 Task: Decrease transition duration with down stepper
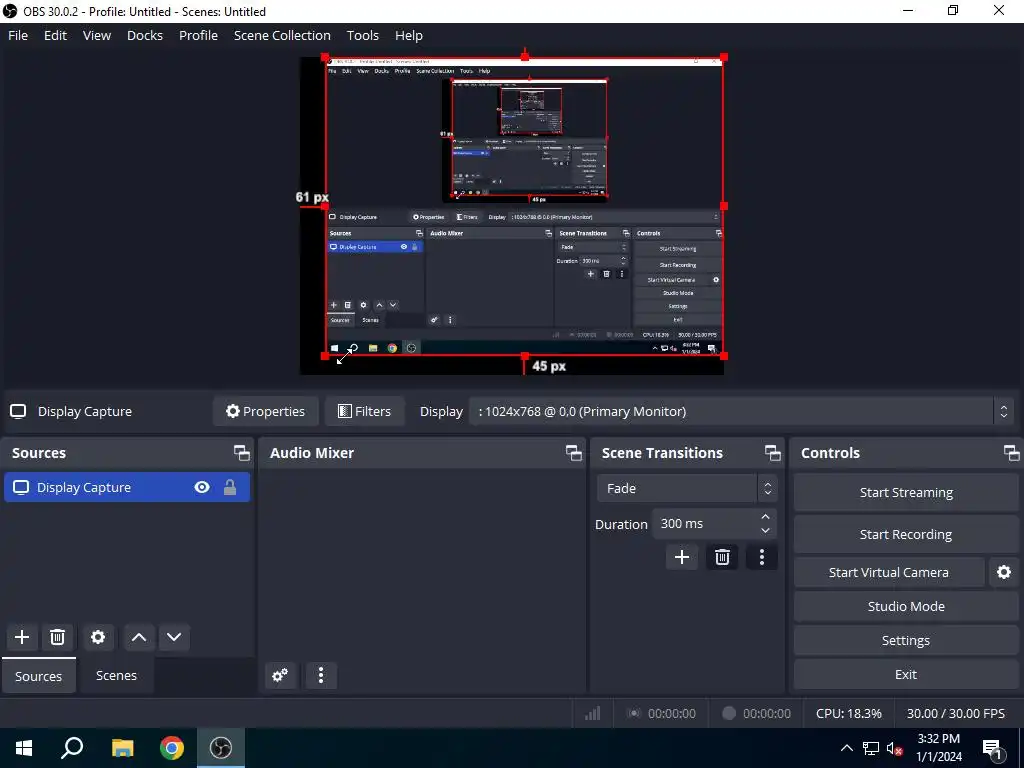(765, 531)
